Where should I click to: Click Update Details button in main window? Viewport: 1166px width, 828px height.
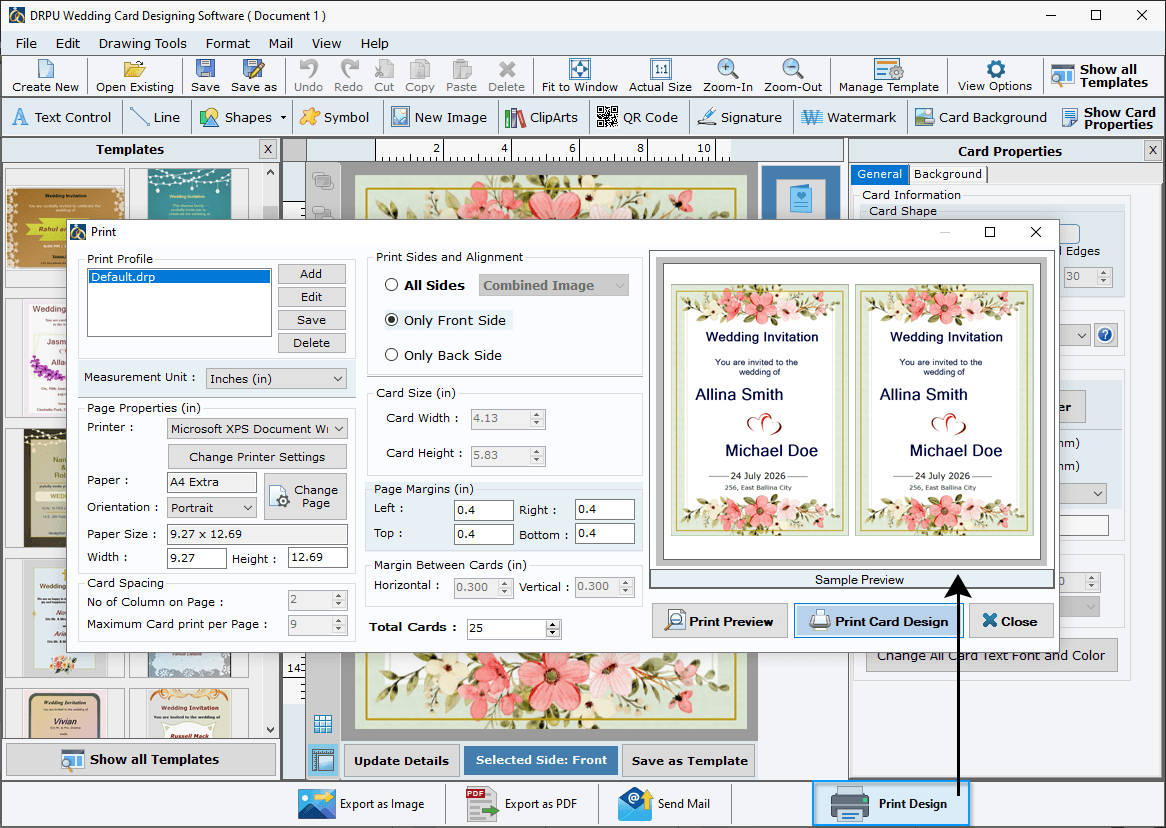click(x=402, y=761)
